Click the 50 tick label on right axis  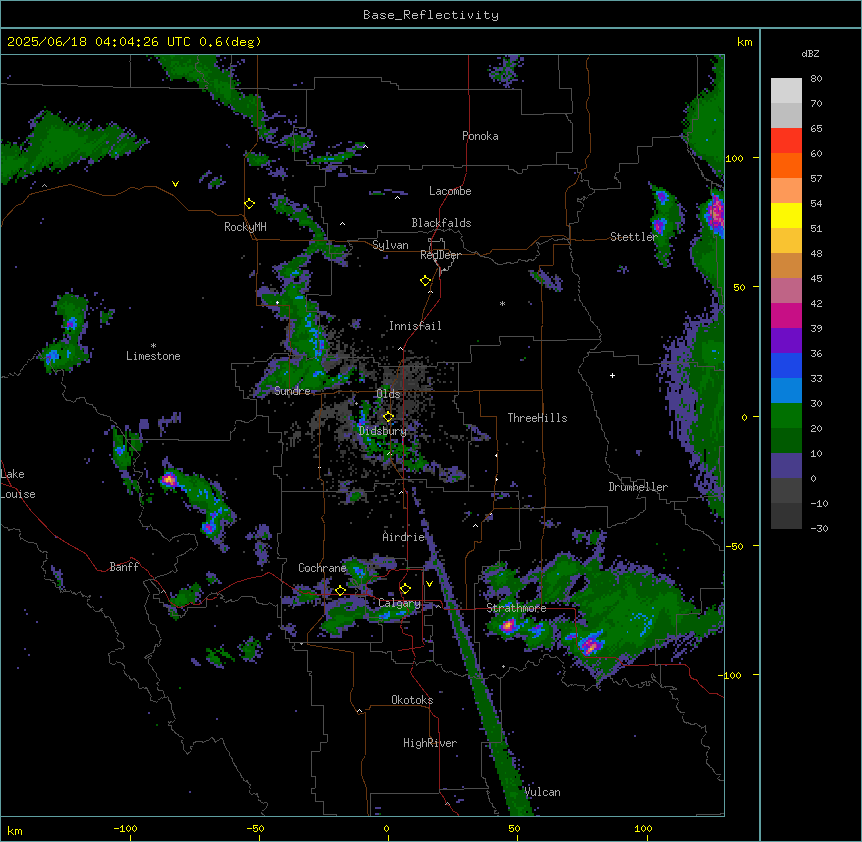[x=739, y=287]
